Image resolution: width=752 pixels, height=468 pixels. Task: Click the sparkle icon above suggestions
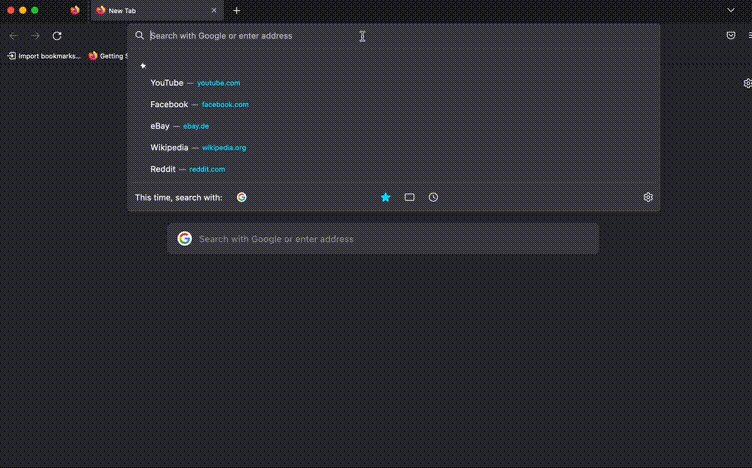tap(143, 66)
